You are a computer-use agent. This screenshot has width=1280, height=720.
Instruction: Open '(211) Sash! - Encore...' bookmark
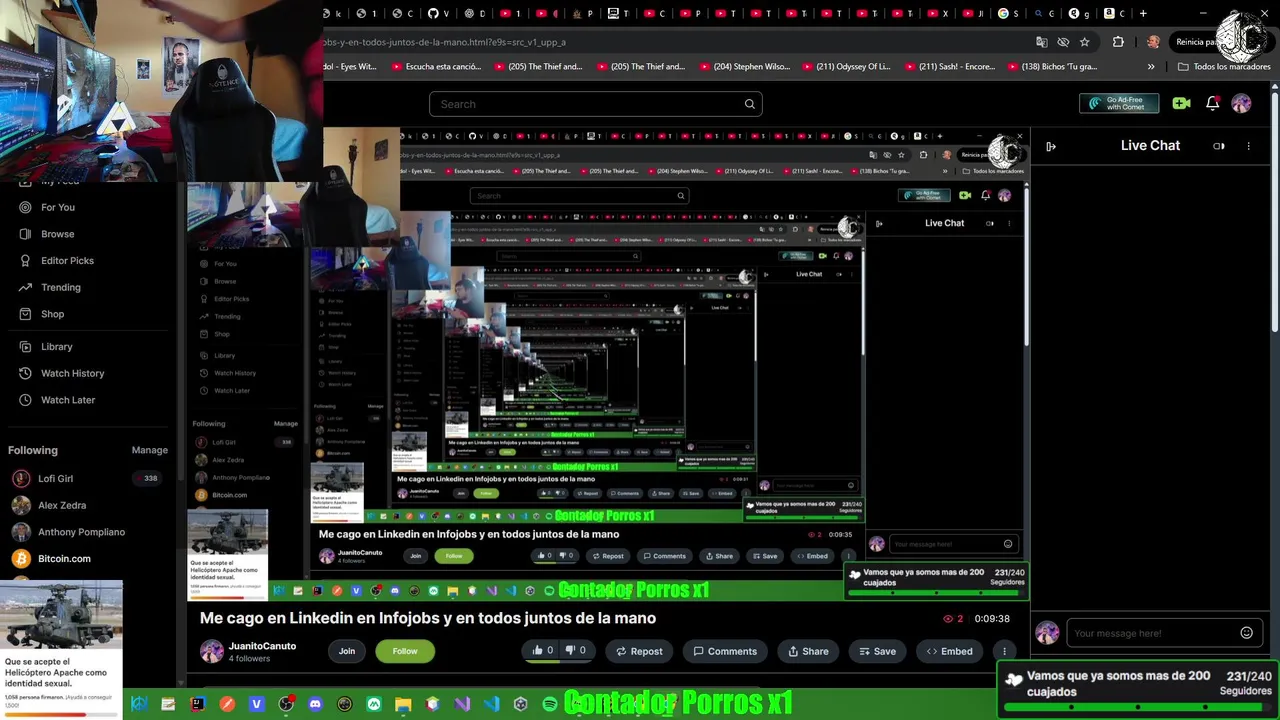pos(950,67)
